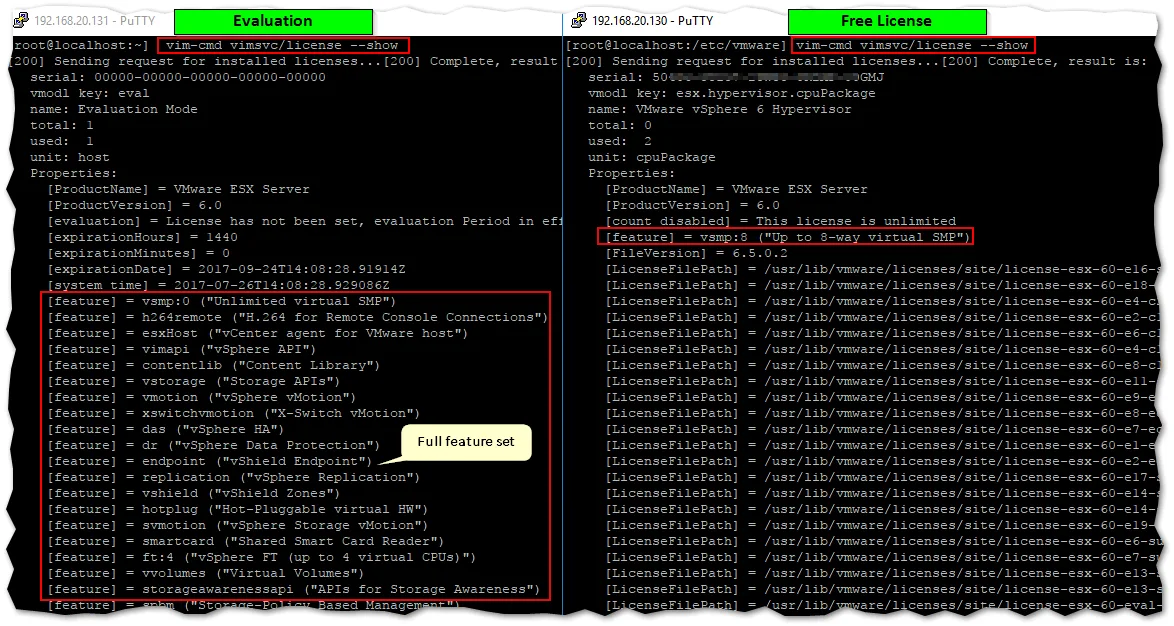Click the 'total: 1' line

click(62, 125)
